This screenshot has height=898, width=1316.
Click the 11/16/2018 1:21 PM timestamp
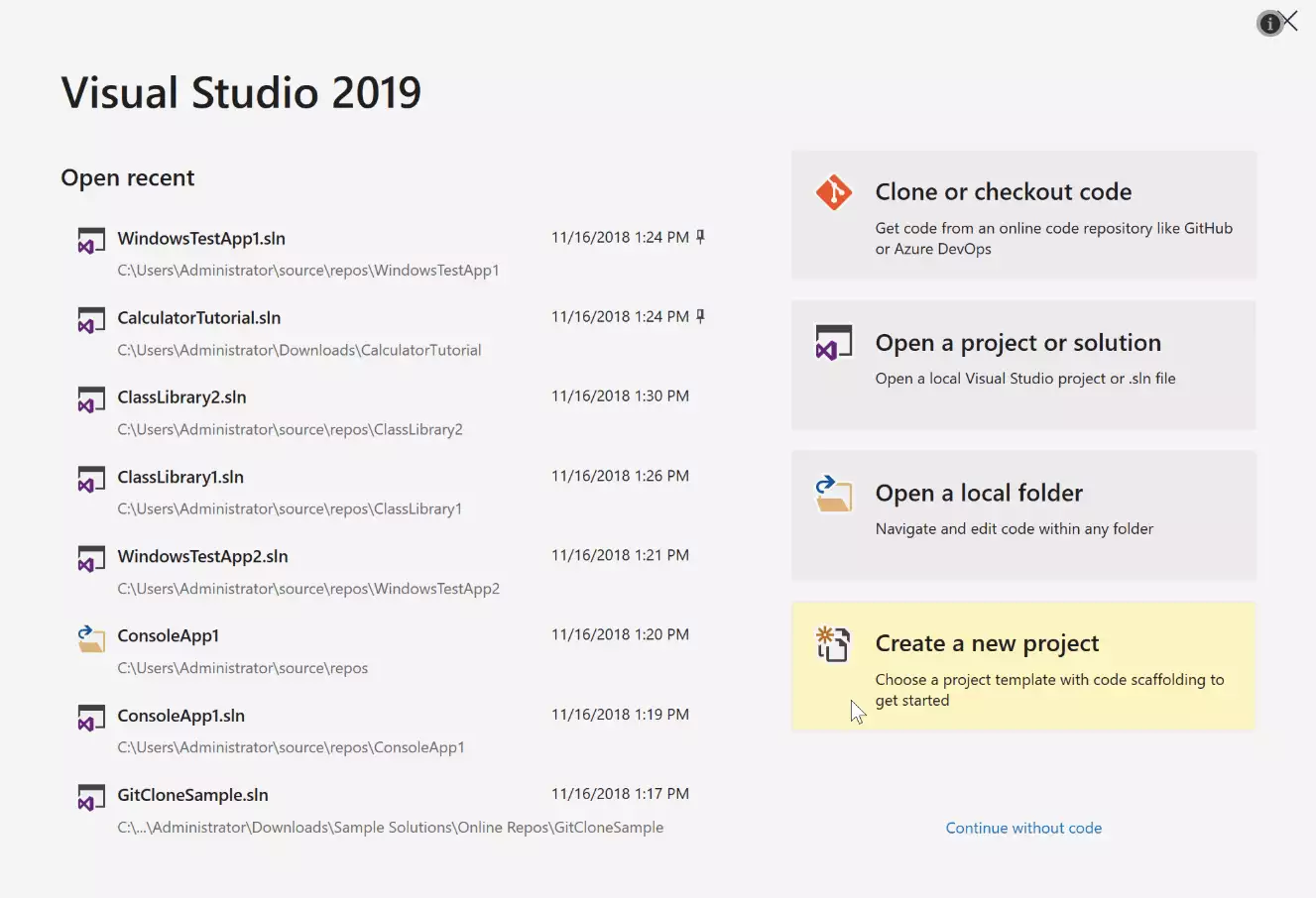pyautogui.click(x=620, y=555)
